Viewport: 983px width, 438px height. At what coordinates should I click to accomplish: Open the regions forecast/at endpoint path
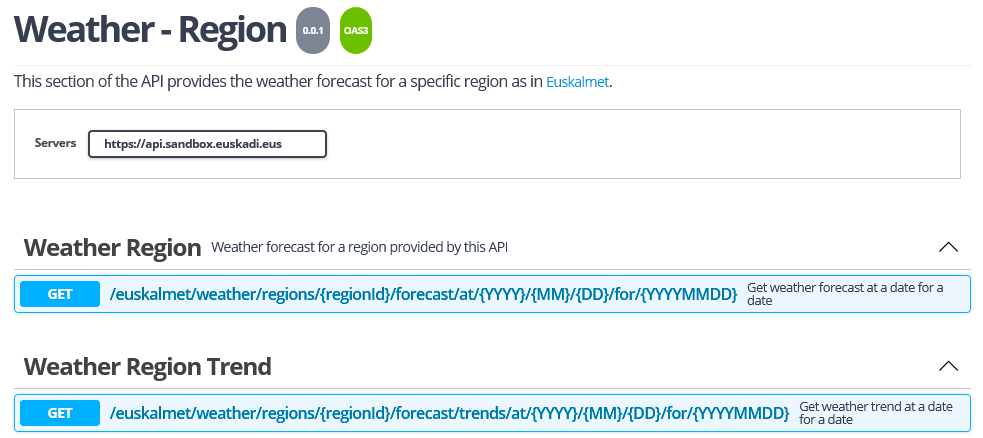coord(423,294)
